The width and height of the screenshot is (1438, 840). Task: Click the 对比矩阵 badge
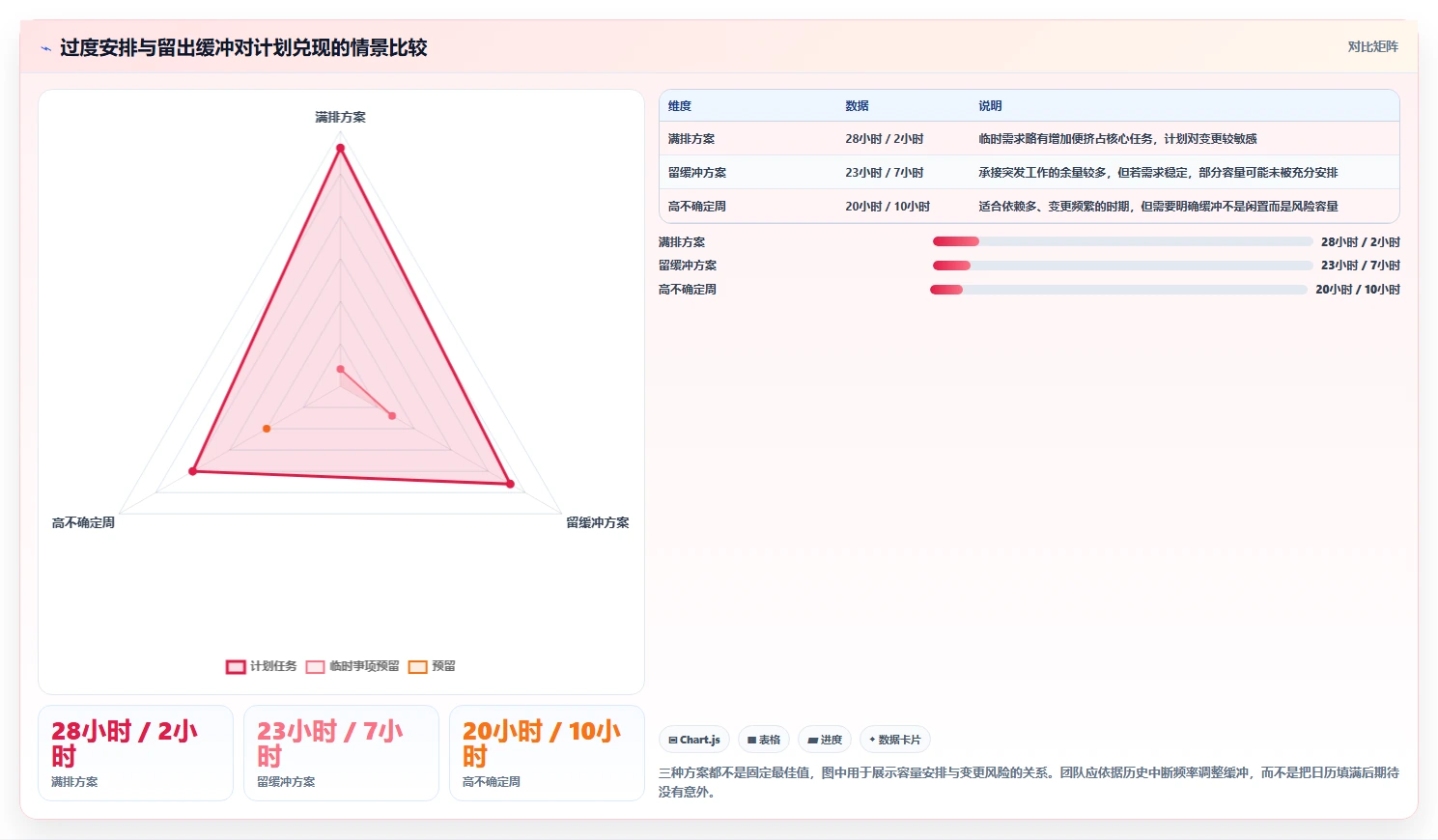click(1372, 46)
